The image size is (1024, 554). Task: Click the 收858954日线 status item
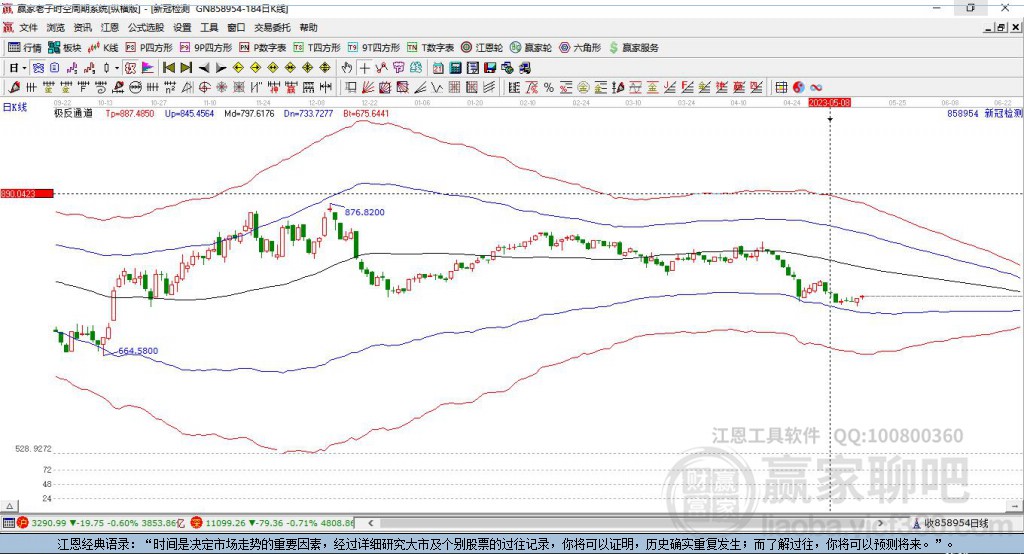952,523
